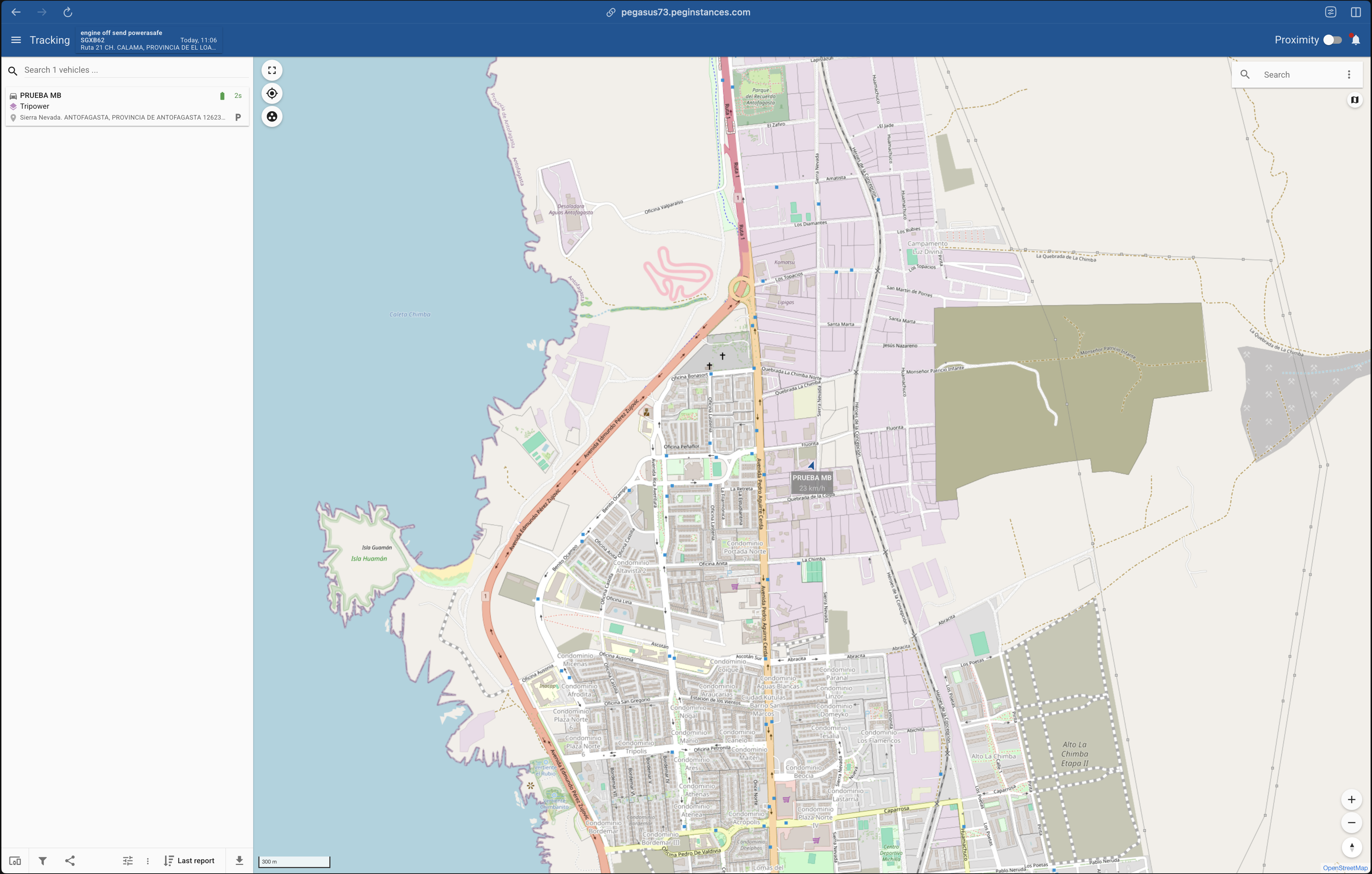Open vehicle list more options vertical dots
This screenshot has width=1372, height=874.
[148, 860]
